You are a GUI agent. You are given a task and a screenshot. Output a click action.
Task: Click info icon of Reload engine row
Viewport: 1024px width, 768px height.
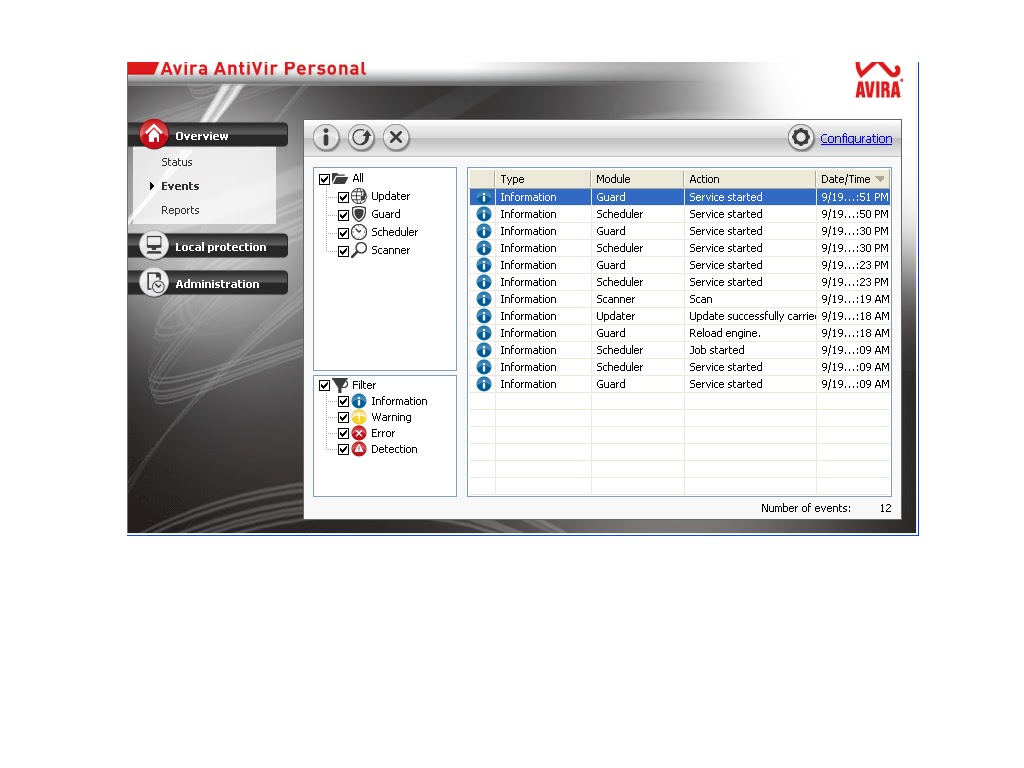click(x=483, y=332)
